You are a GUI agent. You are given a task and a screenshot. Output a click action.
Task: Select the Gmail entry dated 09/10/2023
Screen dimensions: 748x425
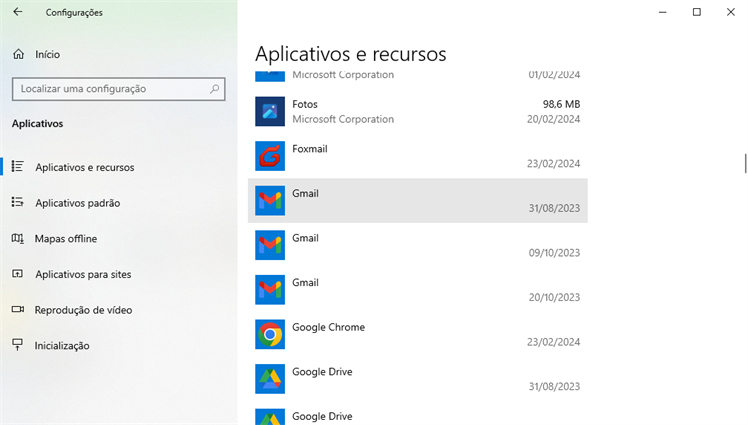(x=417, y=245)
